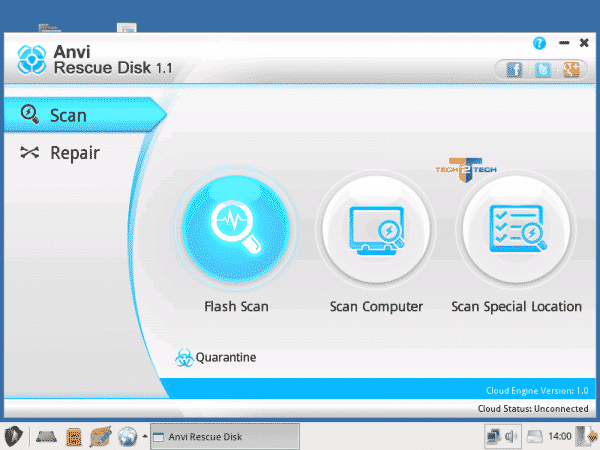600x450 pixels.
Task: Select Anvi Rescue Disk taskbar button
Action: 225,437
